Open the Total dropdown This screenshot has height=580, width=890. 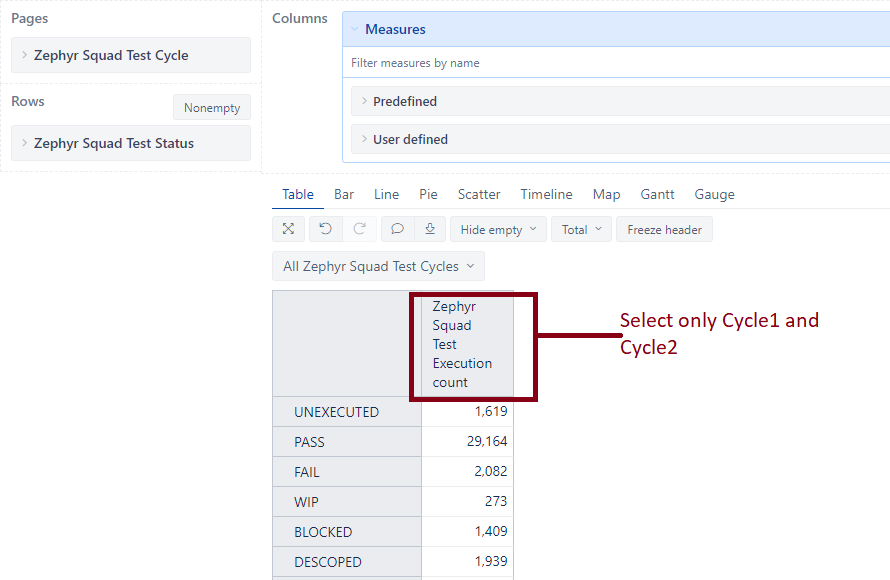581,229
